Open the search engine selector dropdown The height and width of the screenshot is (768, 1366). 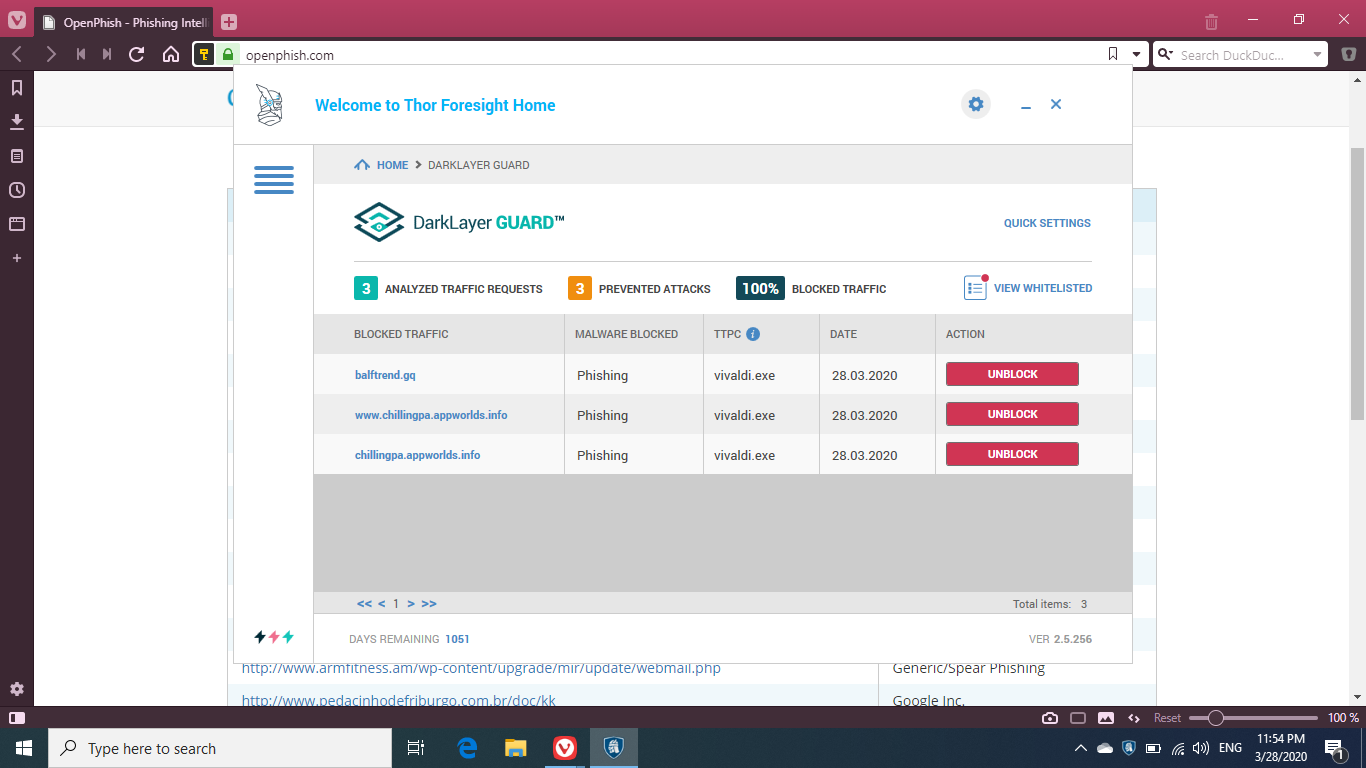click(1165, 55)
